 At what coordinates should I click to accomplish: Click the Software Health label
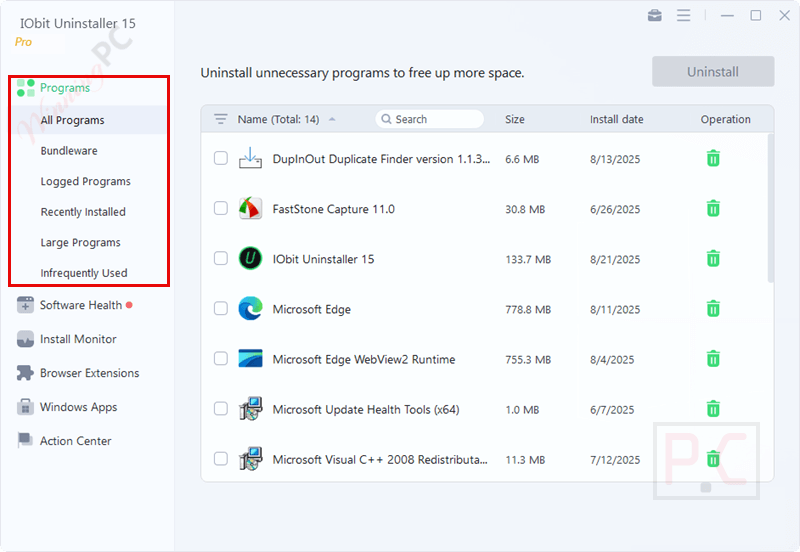tap(81, 305)
